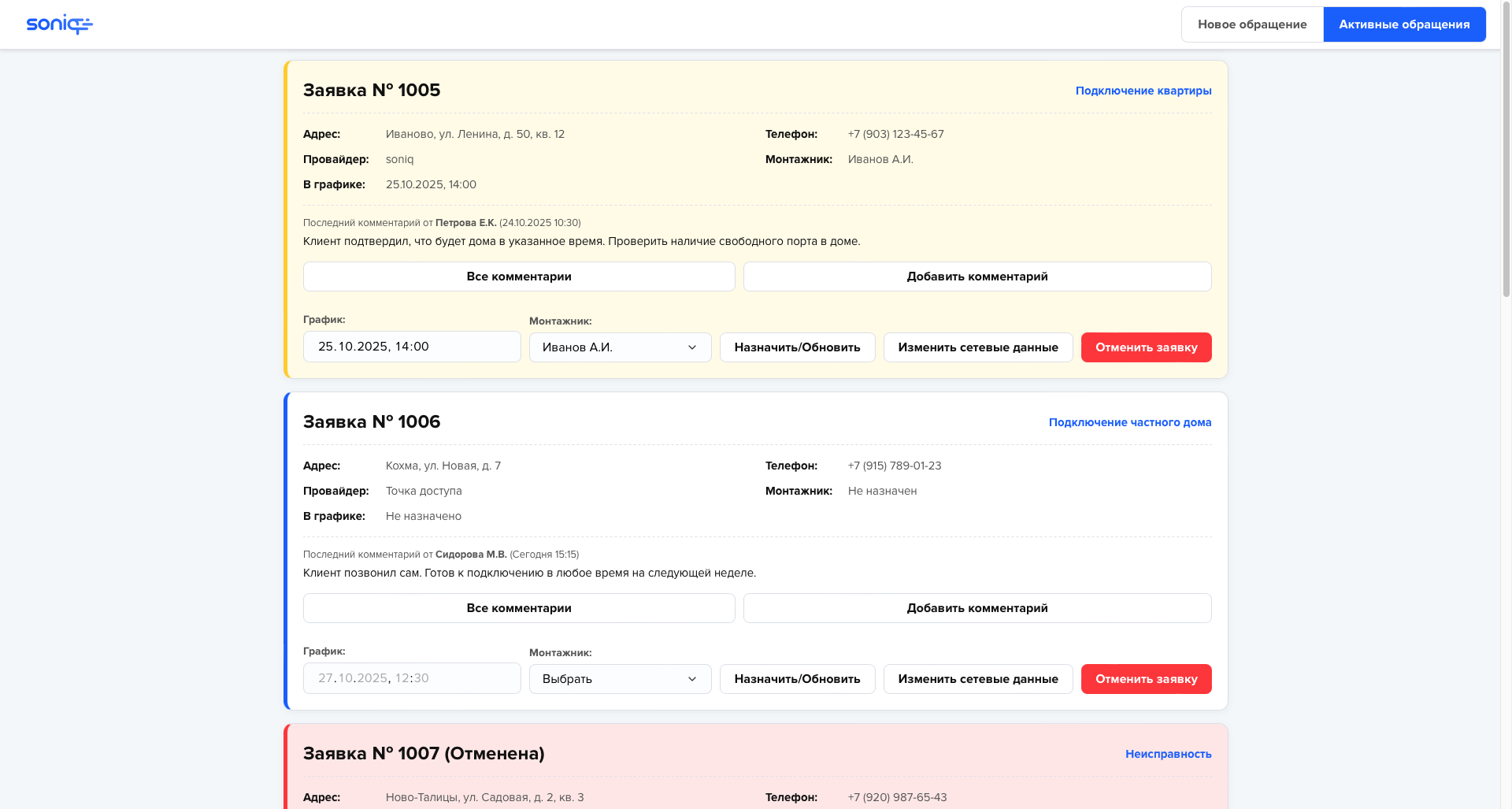
Task: Open Подключение квартиры link in request 1005
Action: click(x=1143, y=91)
